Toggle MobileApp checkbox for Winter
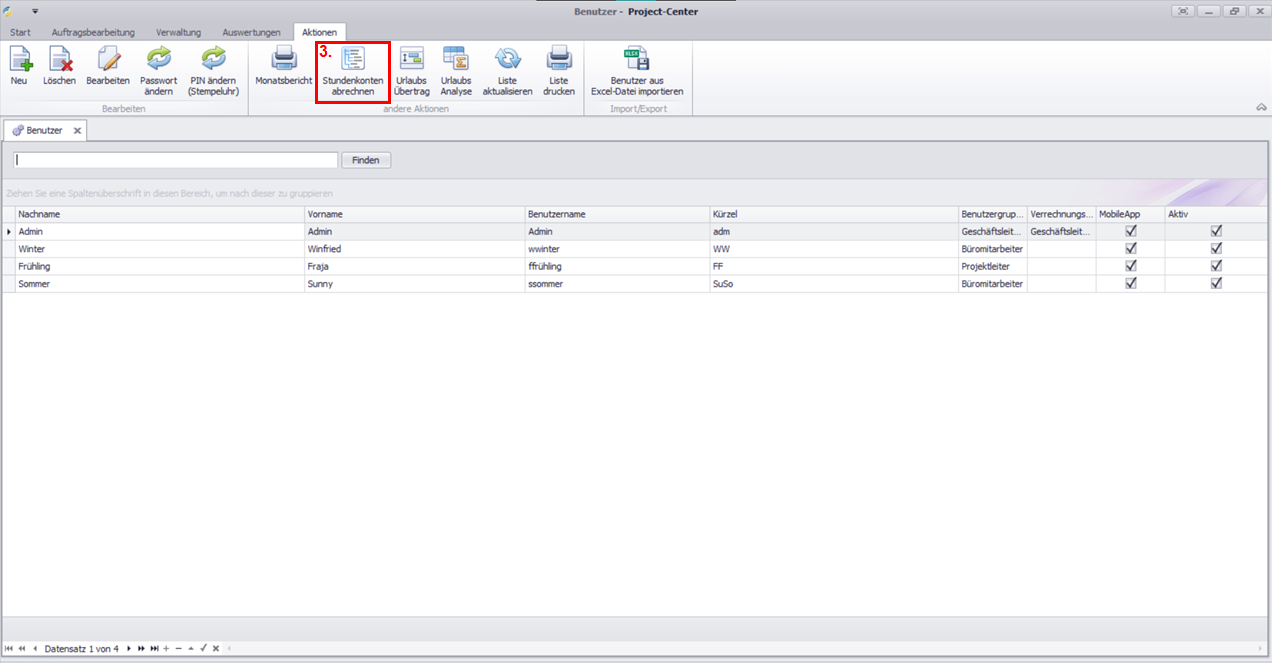This screenshot has height=663, width=1272. [1131, 248]
